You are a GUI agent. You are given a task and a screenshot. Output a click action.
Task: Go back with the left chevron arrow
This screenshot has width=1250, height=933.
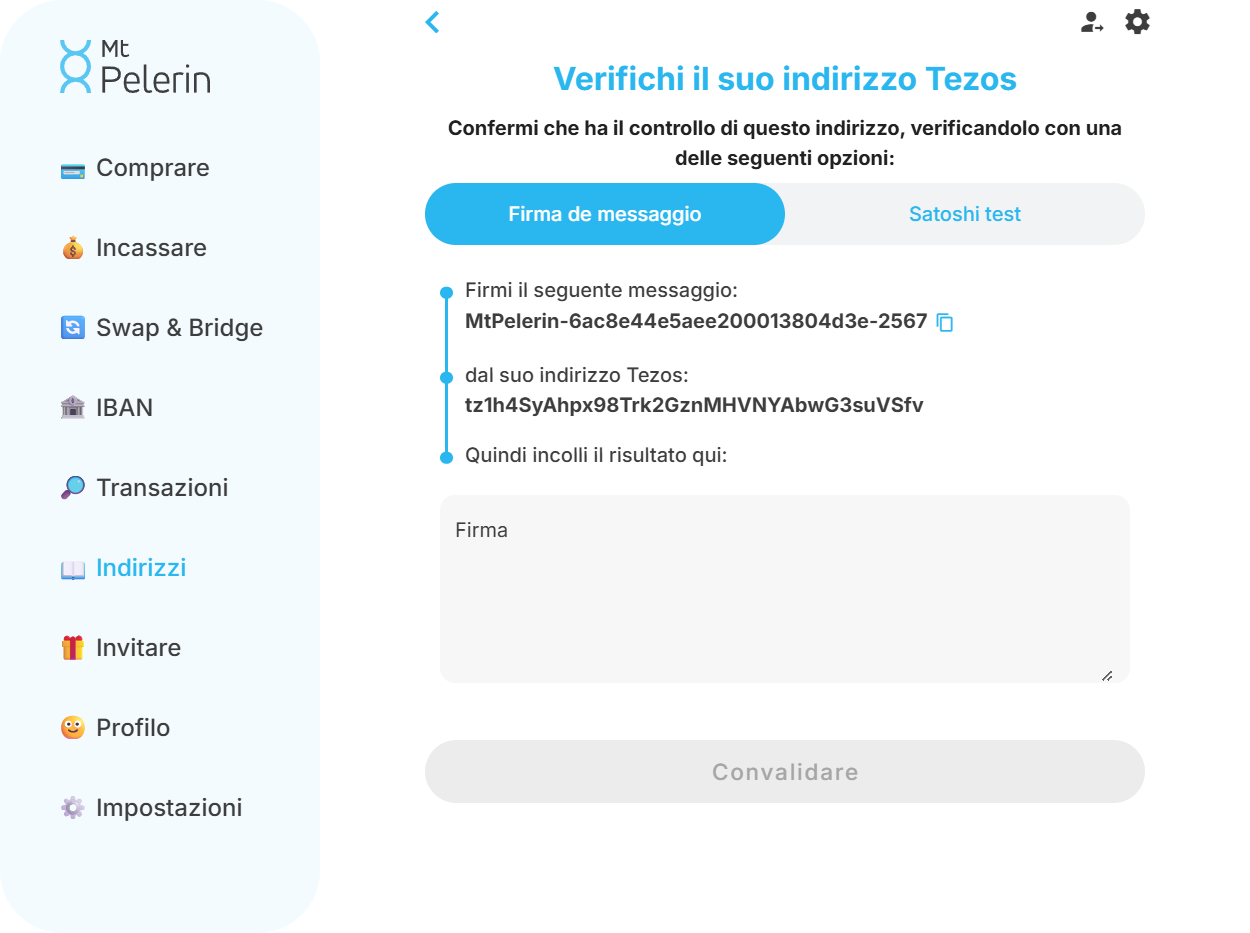pos(432,22)
